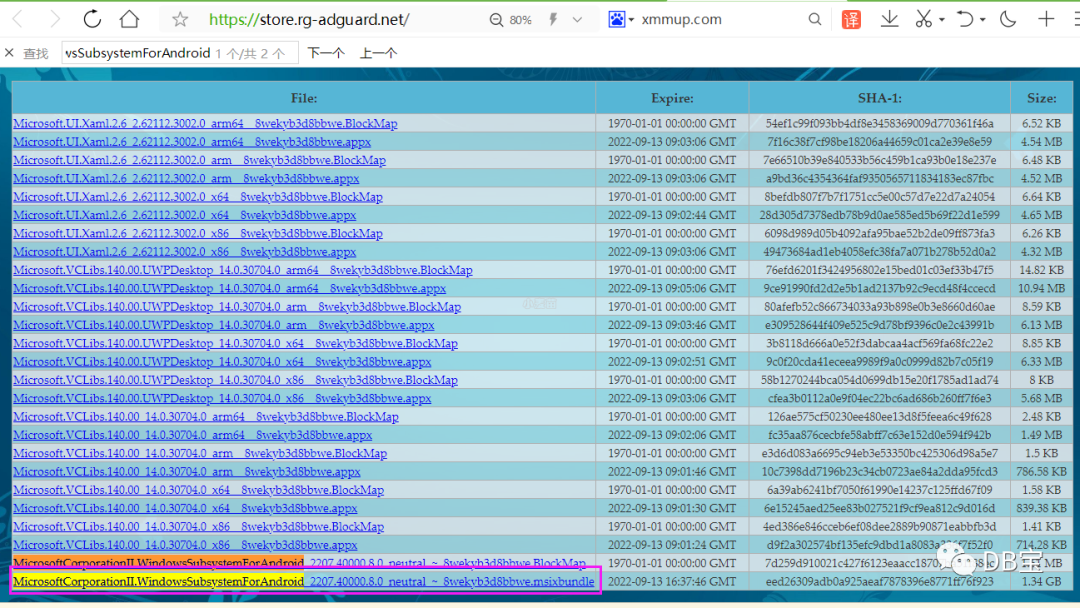Click the undo closed tab icon

click(x=965, y=19)
